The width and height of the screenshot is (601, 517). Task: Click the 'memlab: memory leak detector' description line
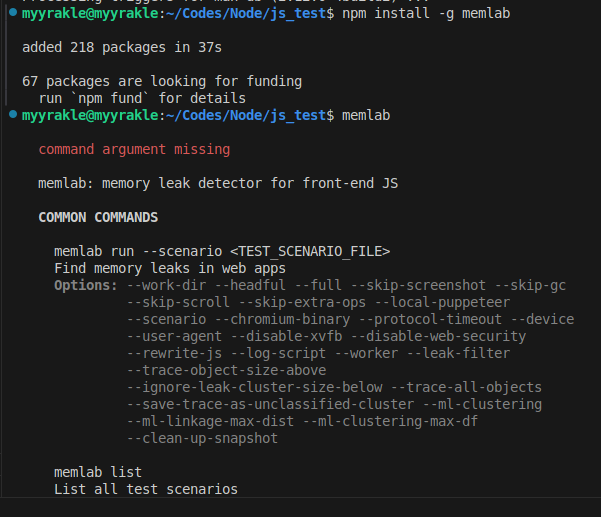(x=218, y=183)
